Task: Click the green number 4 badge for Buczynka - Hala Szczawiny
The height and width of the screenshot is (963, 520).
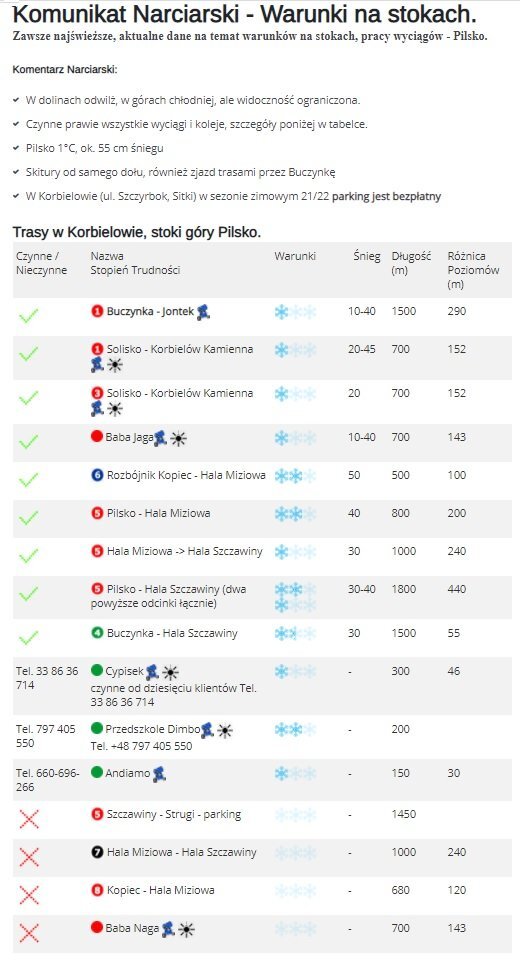Action: coord(97,633)
